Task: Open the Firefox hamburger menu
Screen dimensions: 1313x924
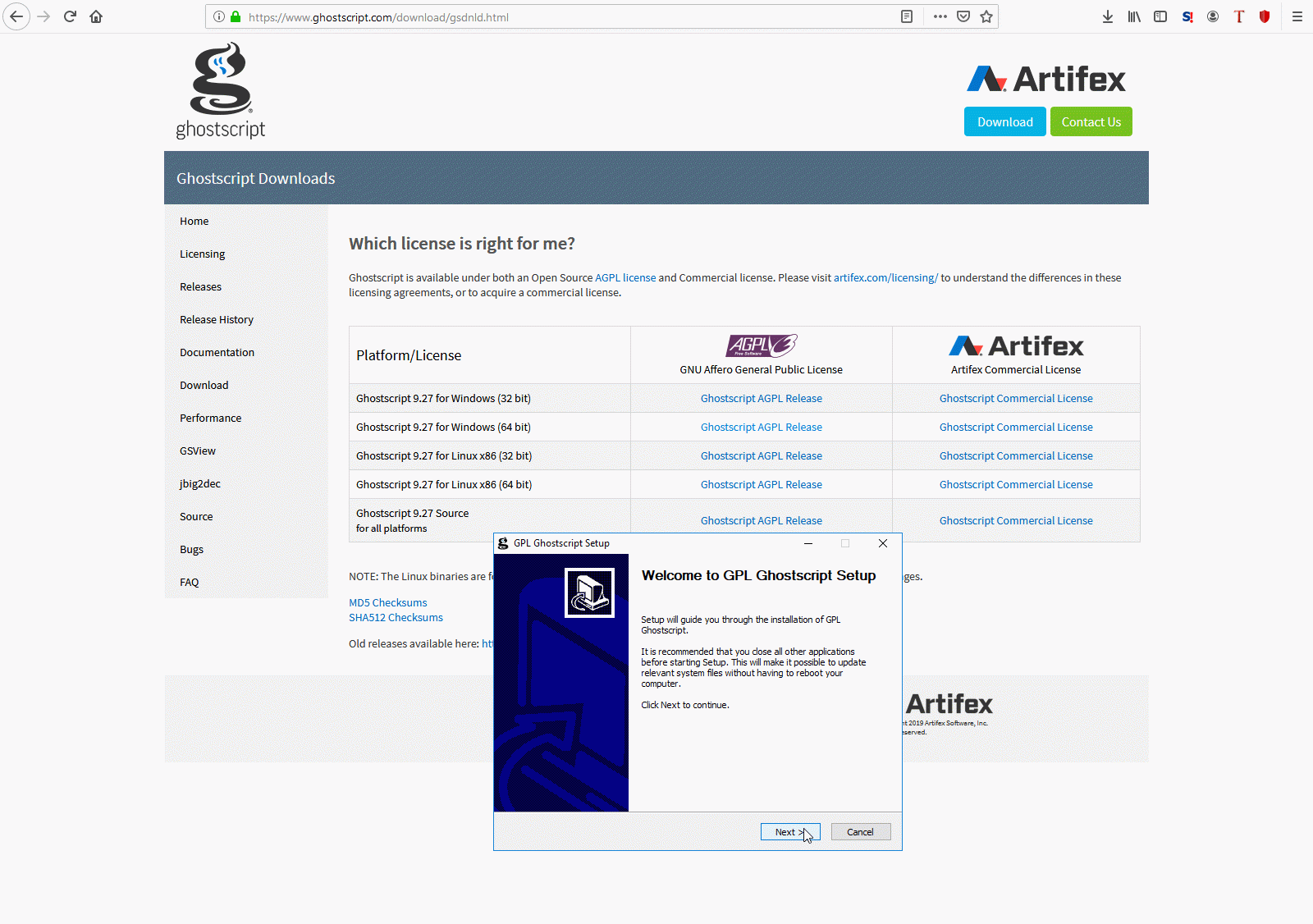Action: tap(1297, 16)
